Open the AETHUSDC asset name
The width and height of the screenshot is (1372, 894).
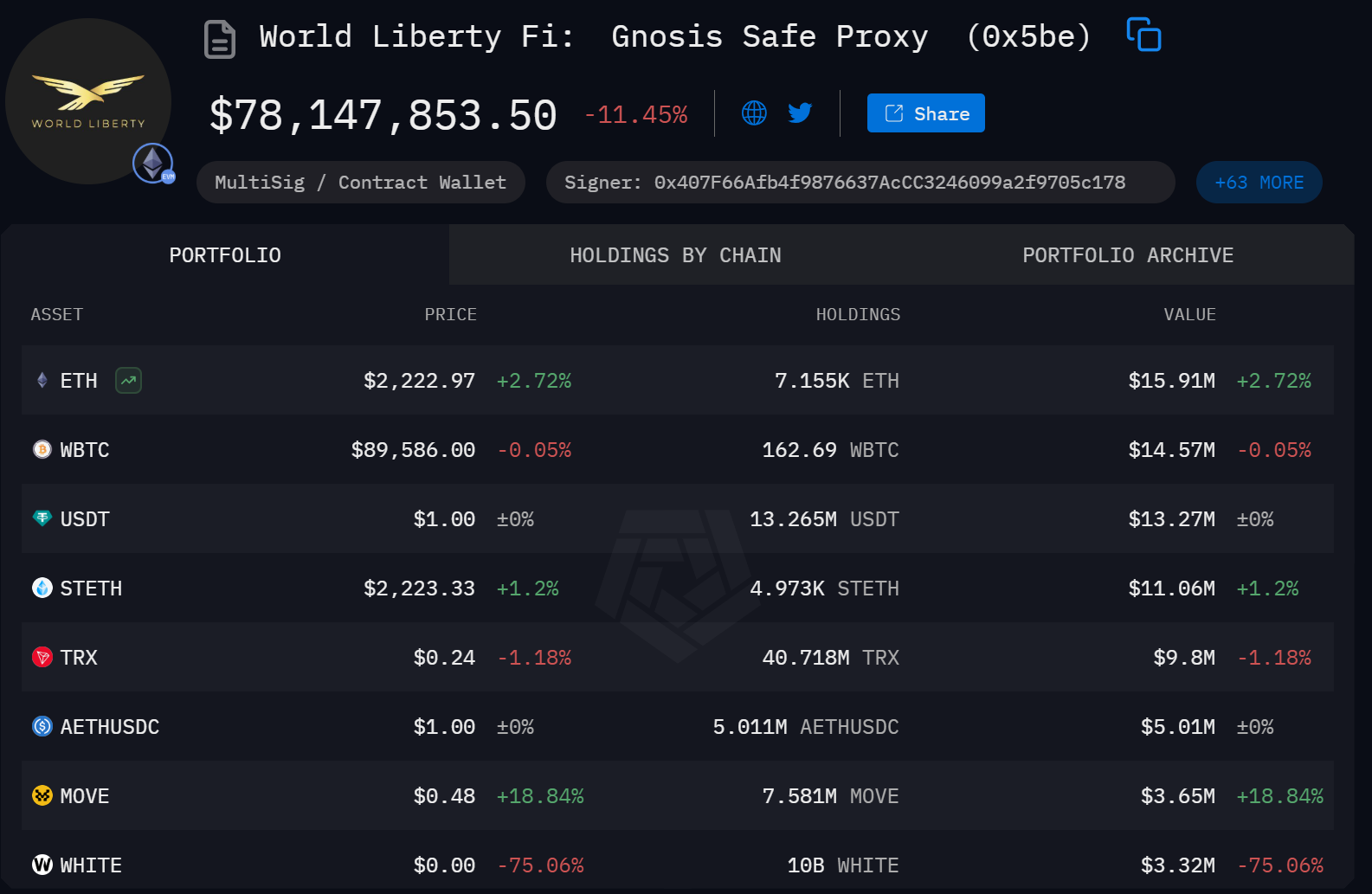[x=110, y=727]
